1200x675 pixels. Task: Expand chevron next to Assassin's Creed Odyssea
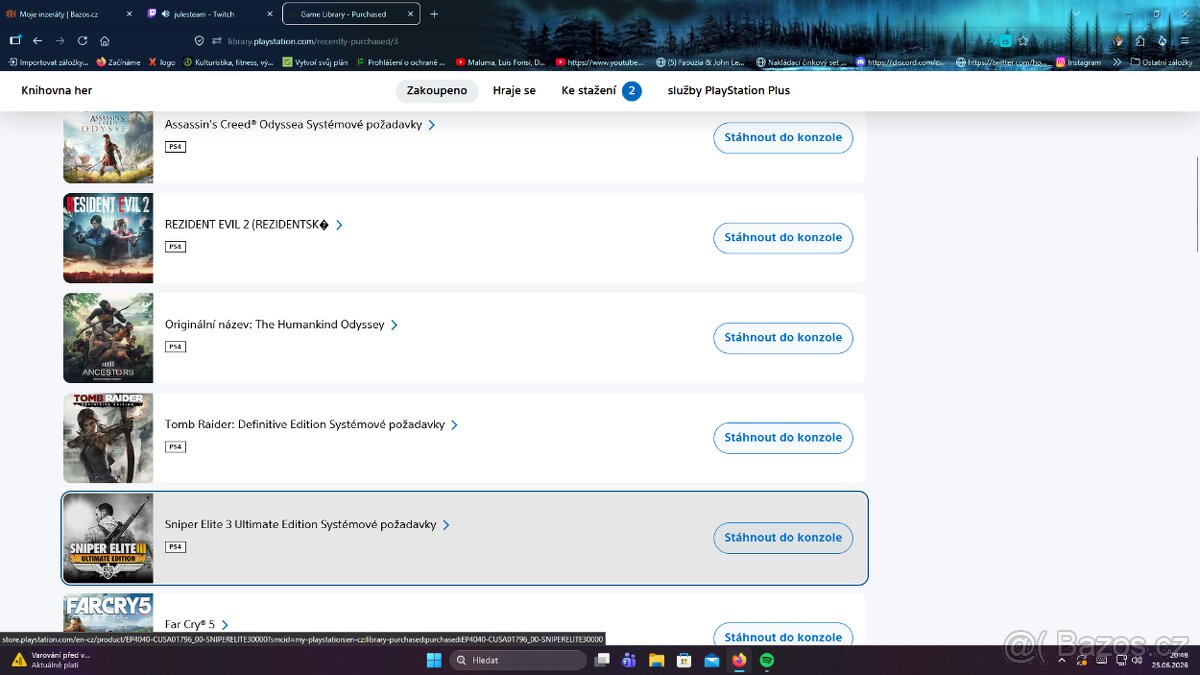point(432,125)
